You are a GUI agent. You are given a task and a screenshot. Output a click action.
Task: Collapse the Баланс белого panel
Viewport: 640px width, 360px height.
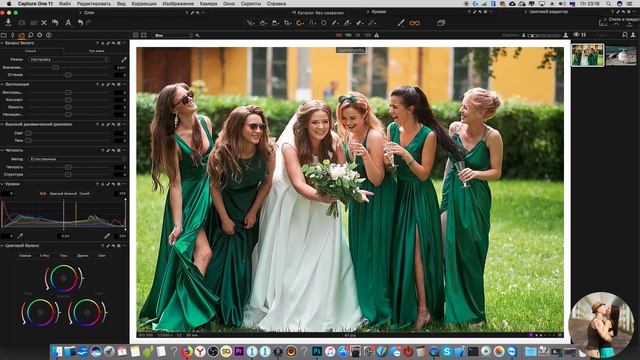2,43
